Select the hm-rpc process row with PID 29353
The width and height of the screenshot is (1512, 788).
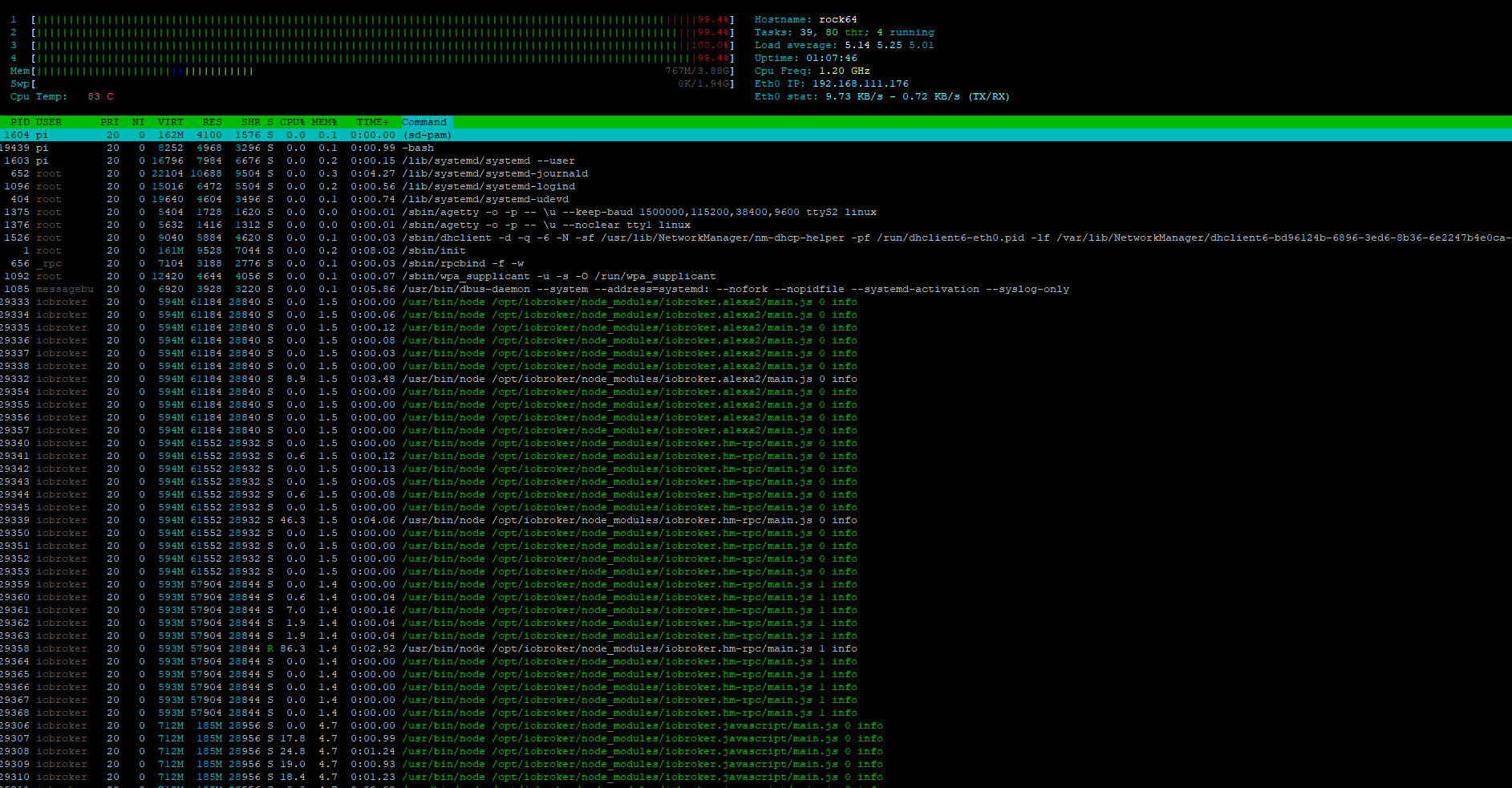click(756, 571)
